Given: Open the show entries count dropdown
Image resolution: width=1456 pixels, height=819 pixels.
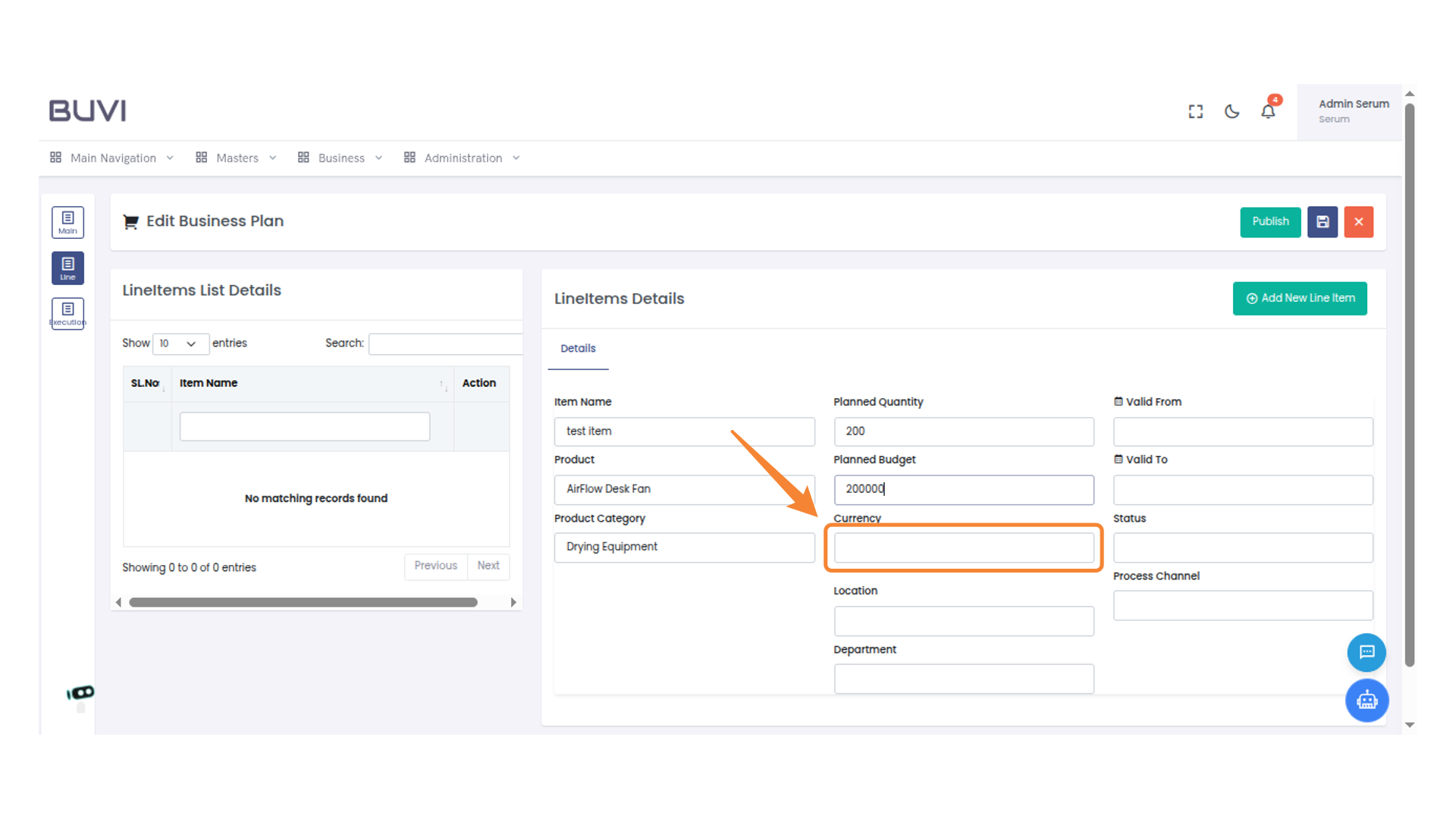Looking at the screenshot, I should click(x=180, y=344).
